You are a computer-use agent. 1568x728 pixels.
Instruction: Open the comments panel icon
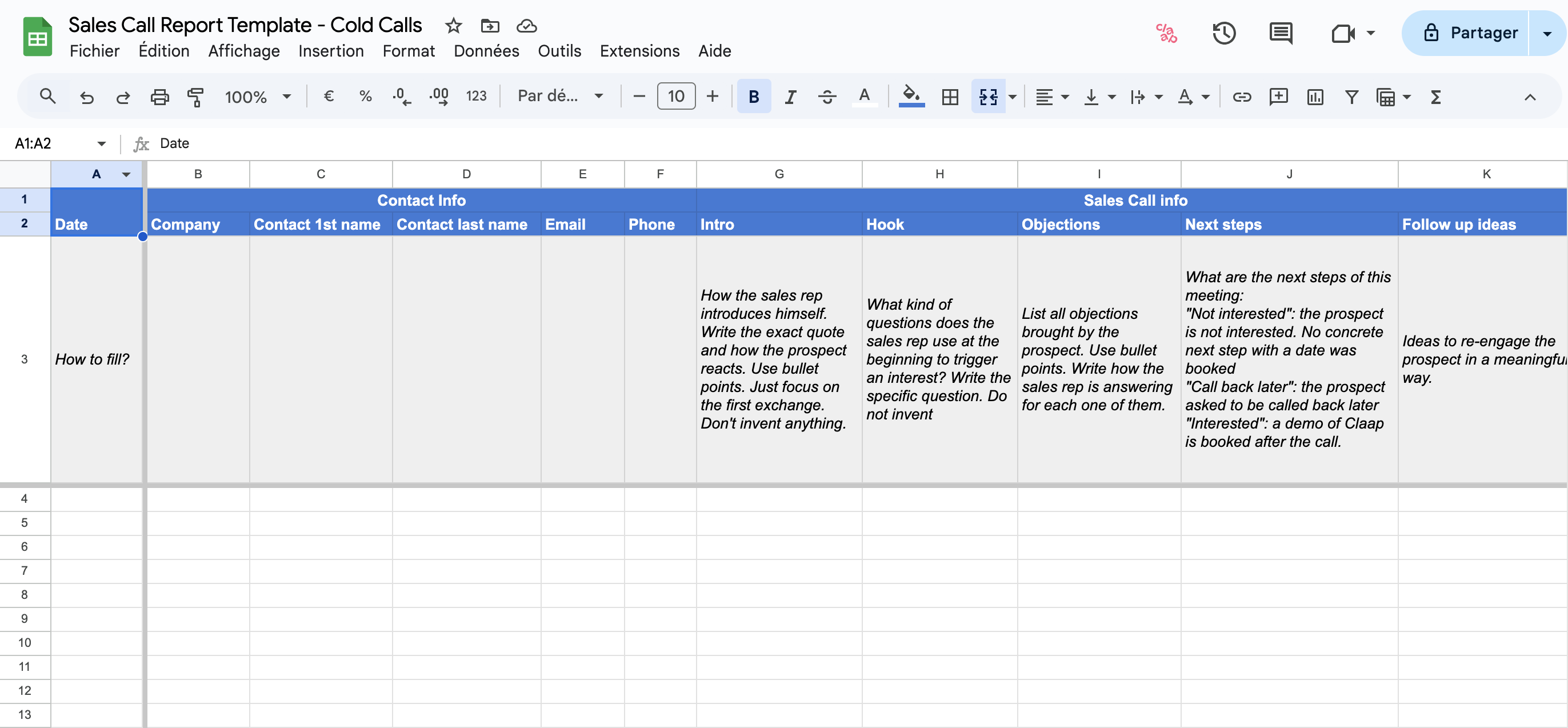[x=1281, y=33]
